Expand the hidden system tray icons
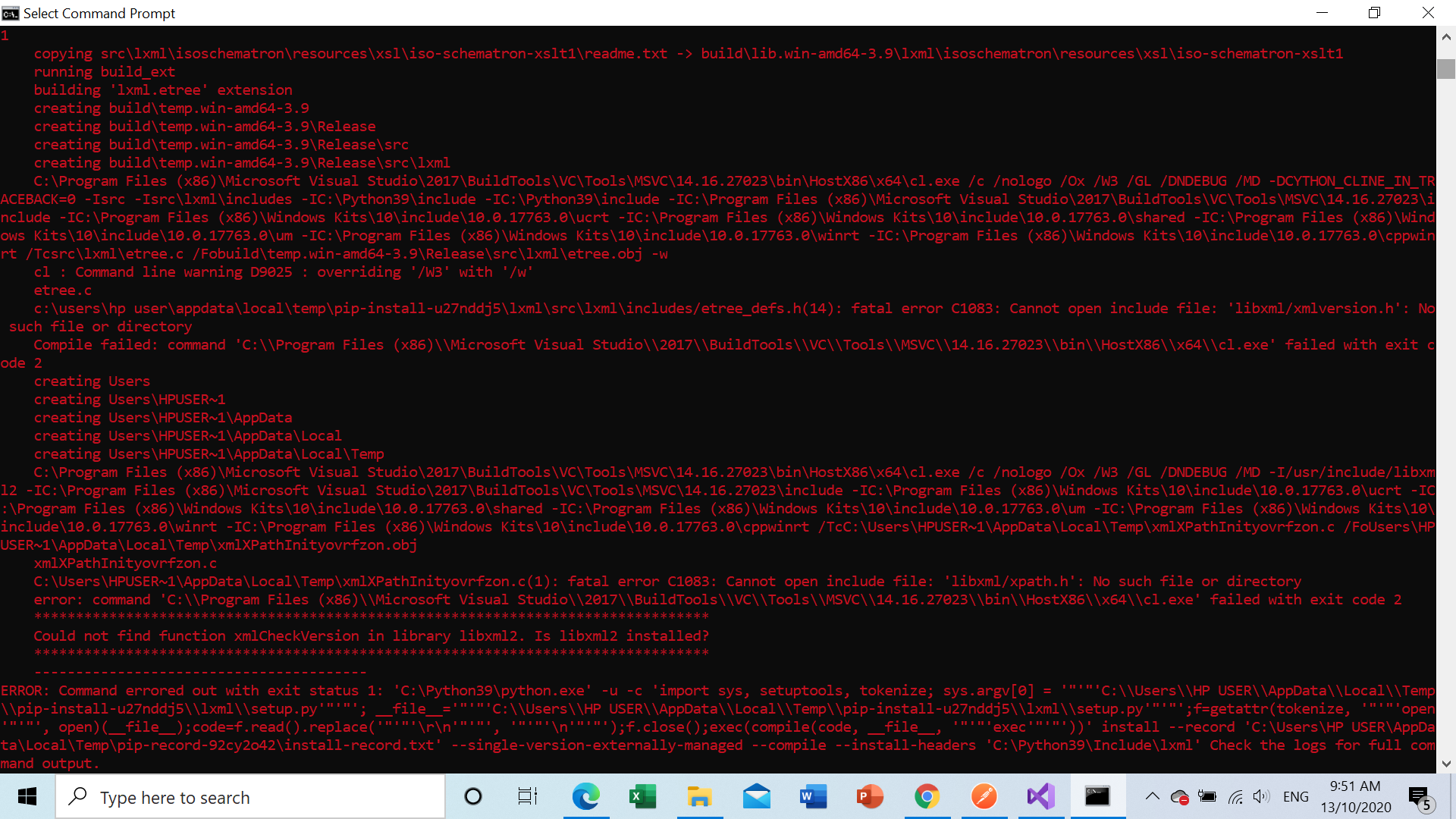This screenshot has height=819, width=1456. (x=1152, y=796)
